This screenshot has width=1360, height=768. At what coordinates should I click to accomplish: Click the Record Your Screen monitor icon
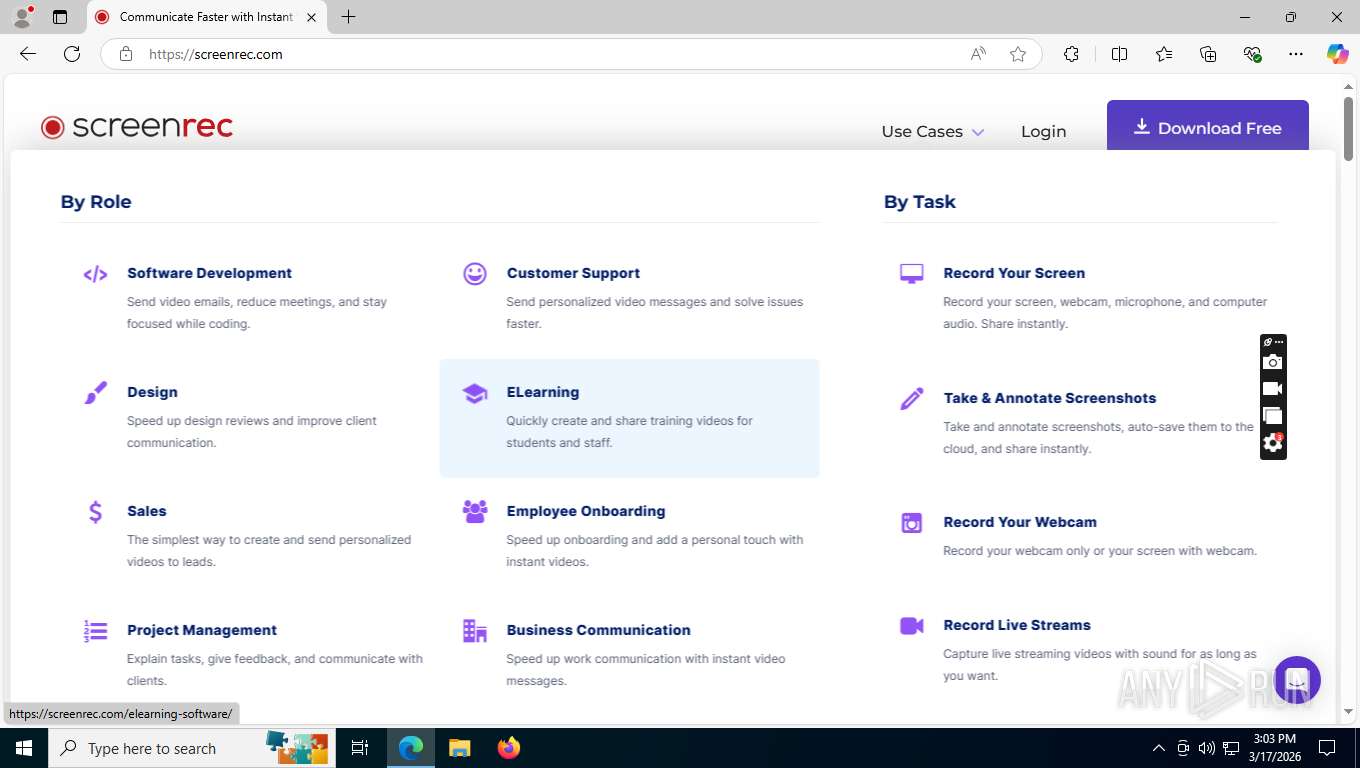[x=911, y=274]
